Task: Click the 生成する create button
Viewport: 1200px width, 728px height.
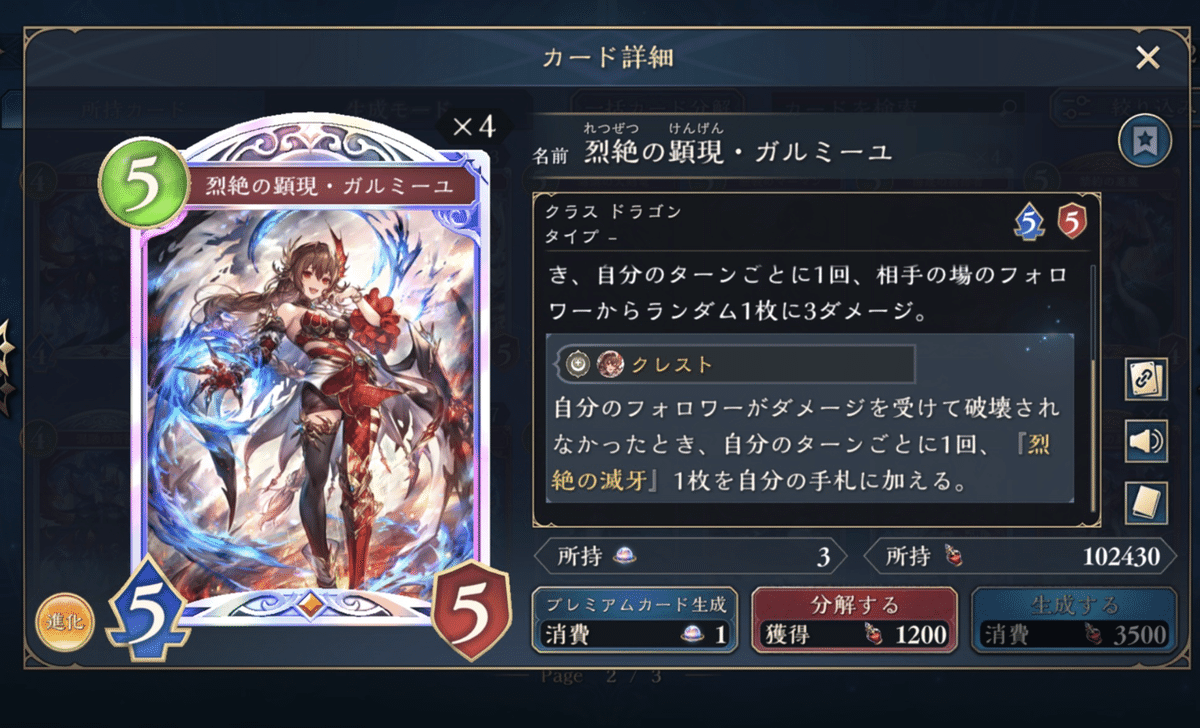Action: point(1073,620)
